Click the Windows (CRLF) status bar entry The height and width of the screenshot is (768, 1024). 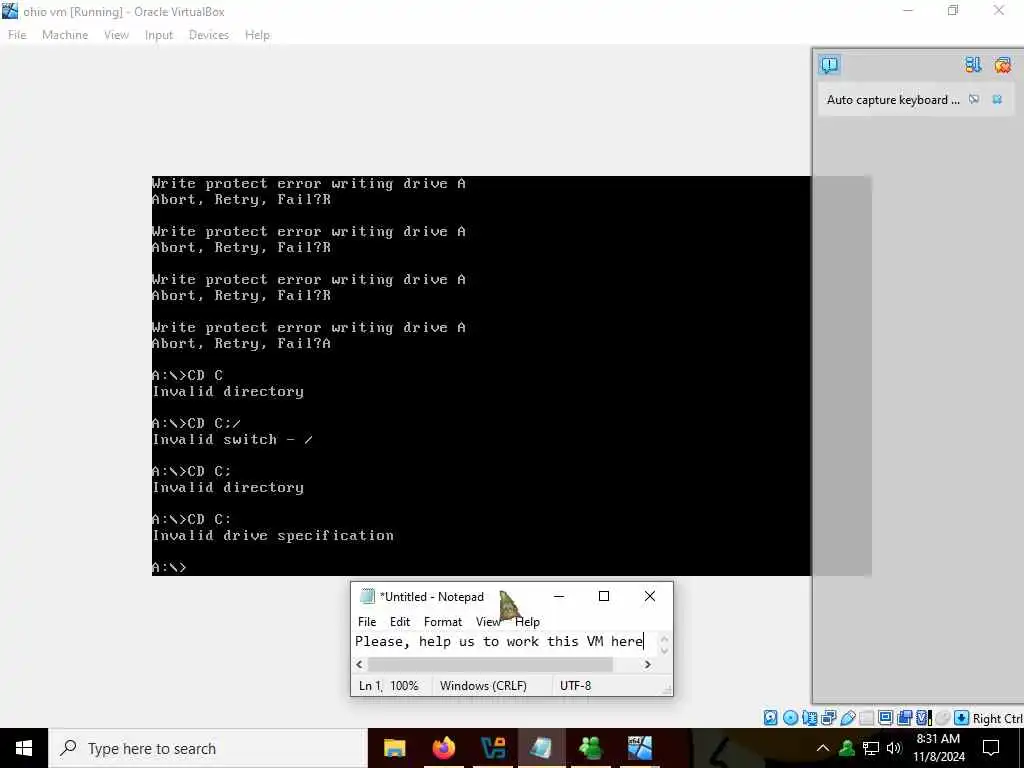[x=483, y=686]
